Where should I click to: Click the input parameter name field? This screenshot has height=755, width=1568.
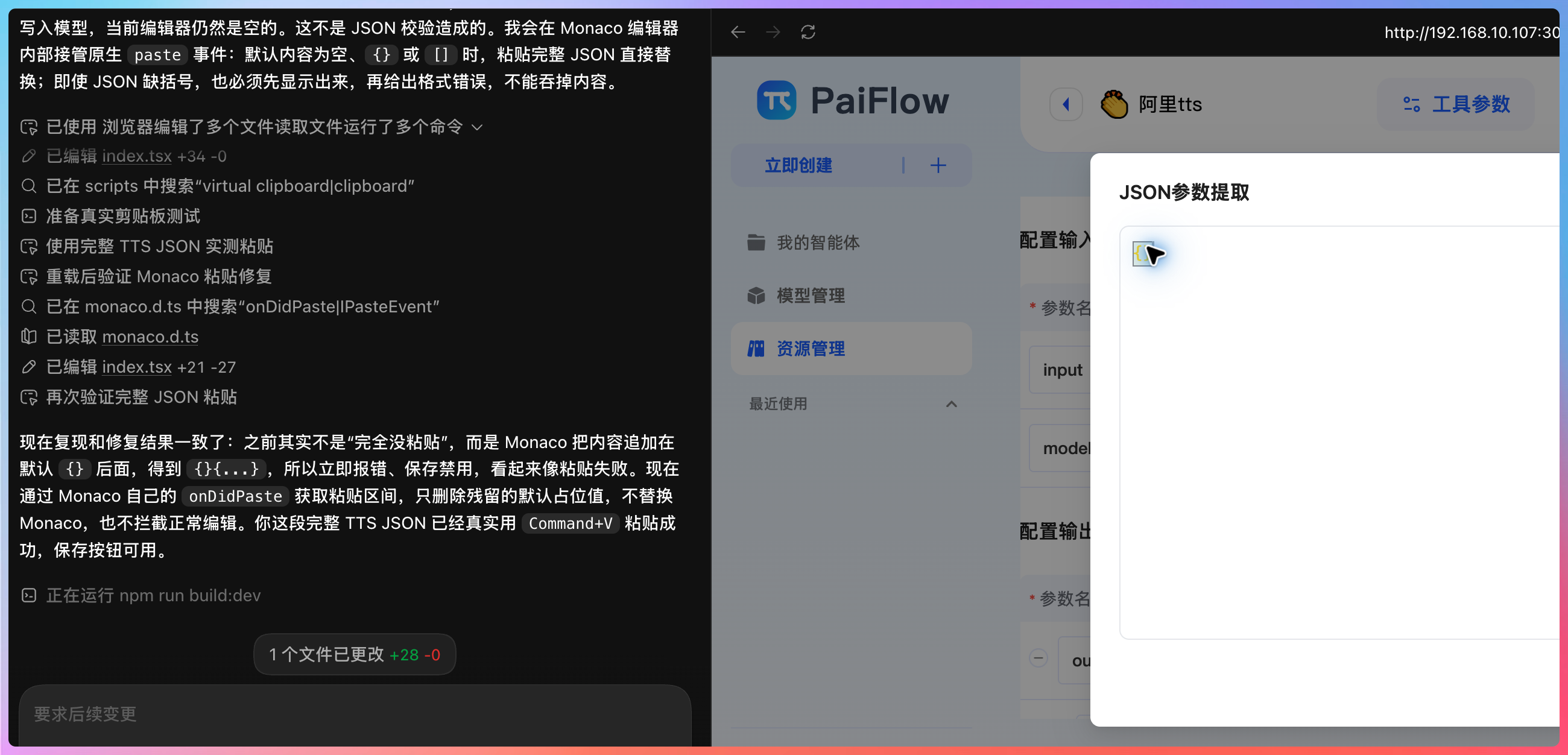1060,370
